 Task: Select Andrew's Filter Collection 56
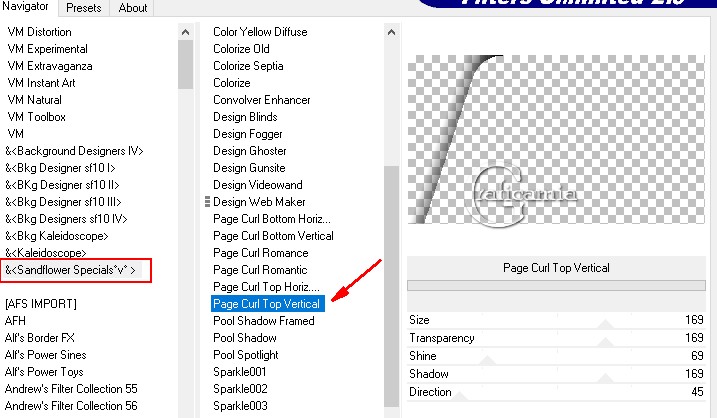pyautogui.click(x=71, y=406)
